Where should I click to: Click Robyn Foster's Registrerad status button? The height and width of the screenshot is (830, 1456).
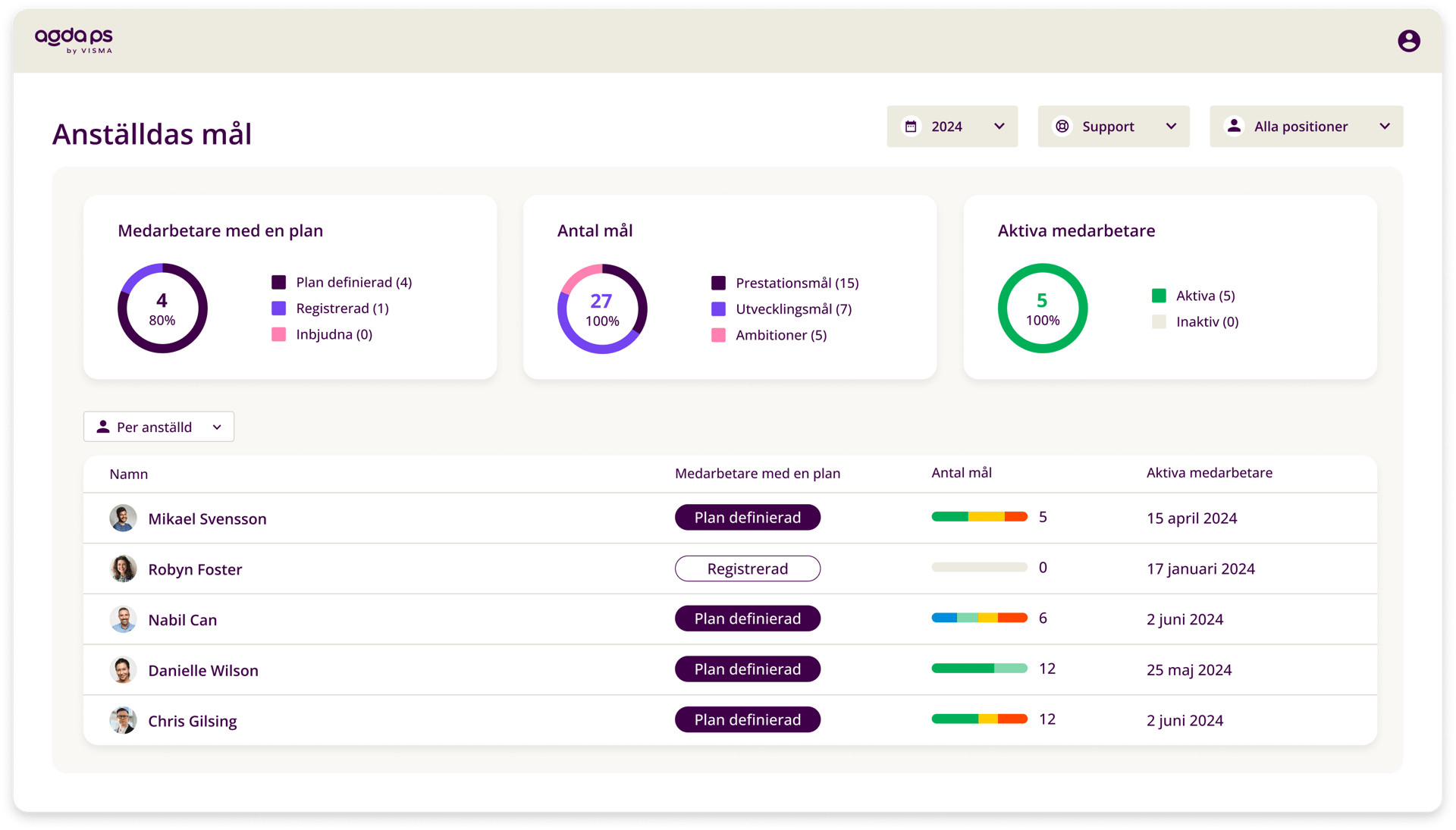747,568
